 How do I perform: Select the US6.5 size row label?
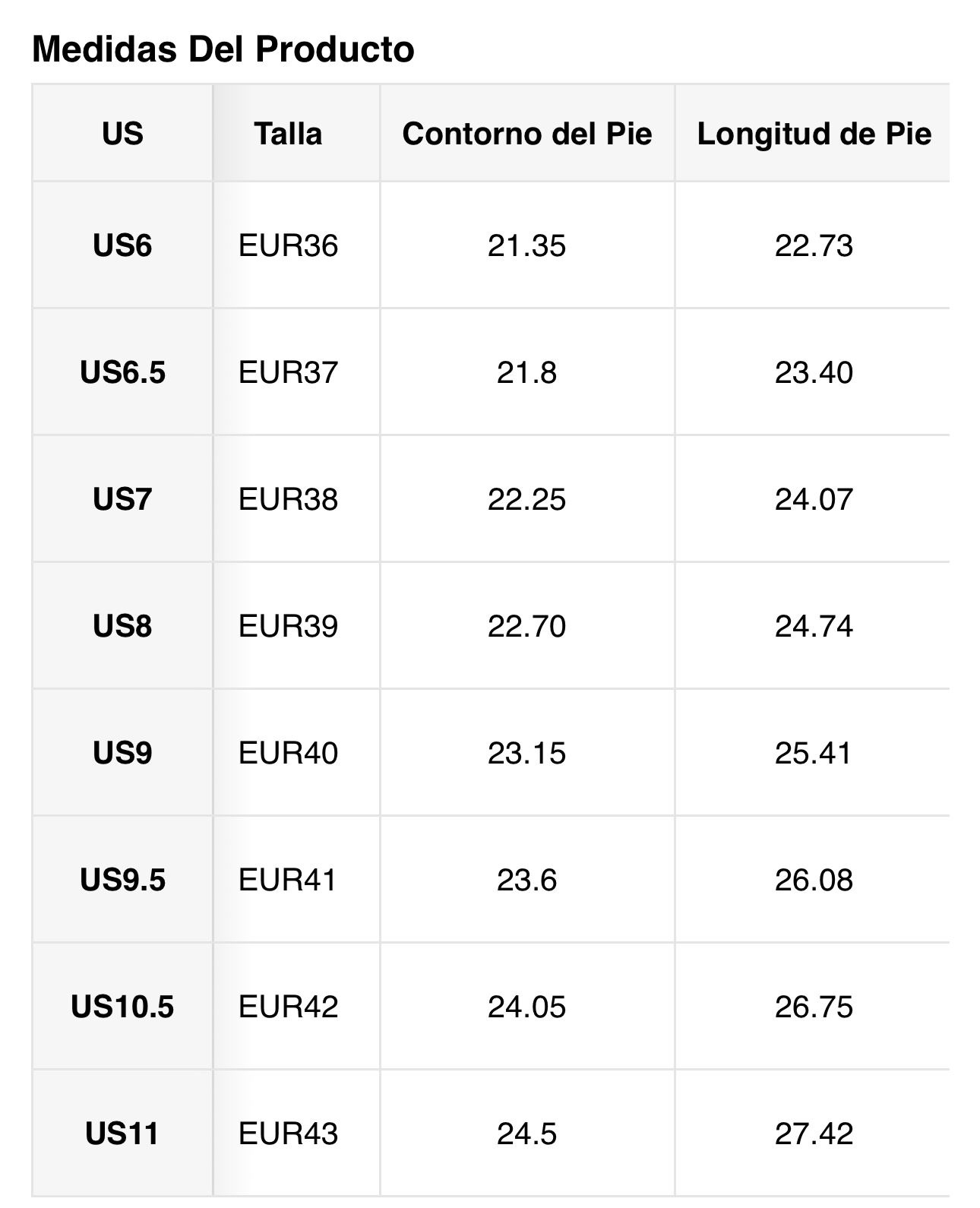tap(122, 373)
